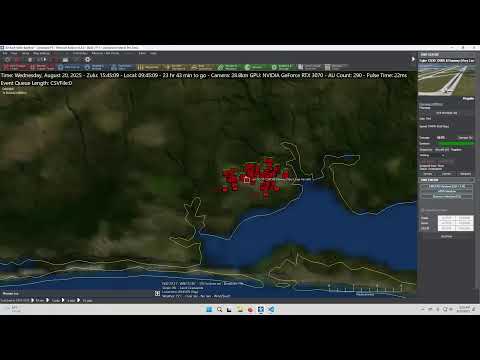The height and width of the screenshot is (360, 480).
Task: Click the bottom button in second sidebar panel
Action: [447, 197]
